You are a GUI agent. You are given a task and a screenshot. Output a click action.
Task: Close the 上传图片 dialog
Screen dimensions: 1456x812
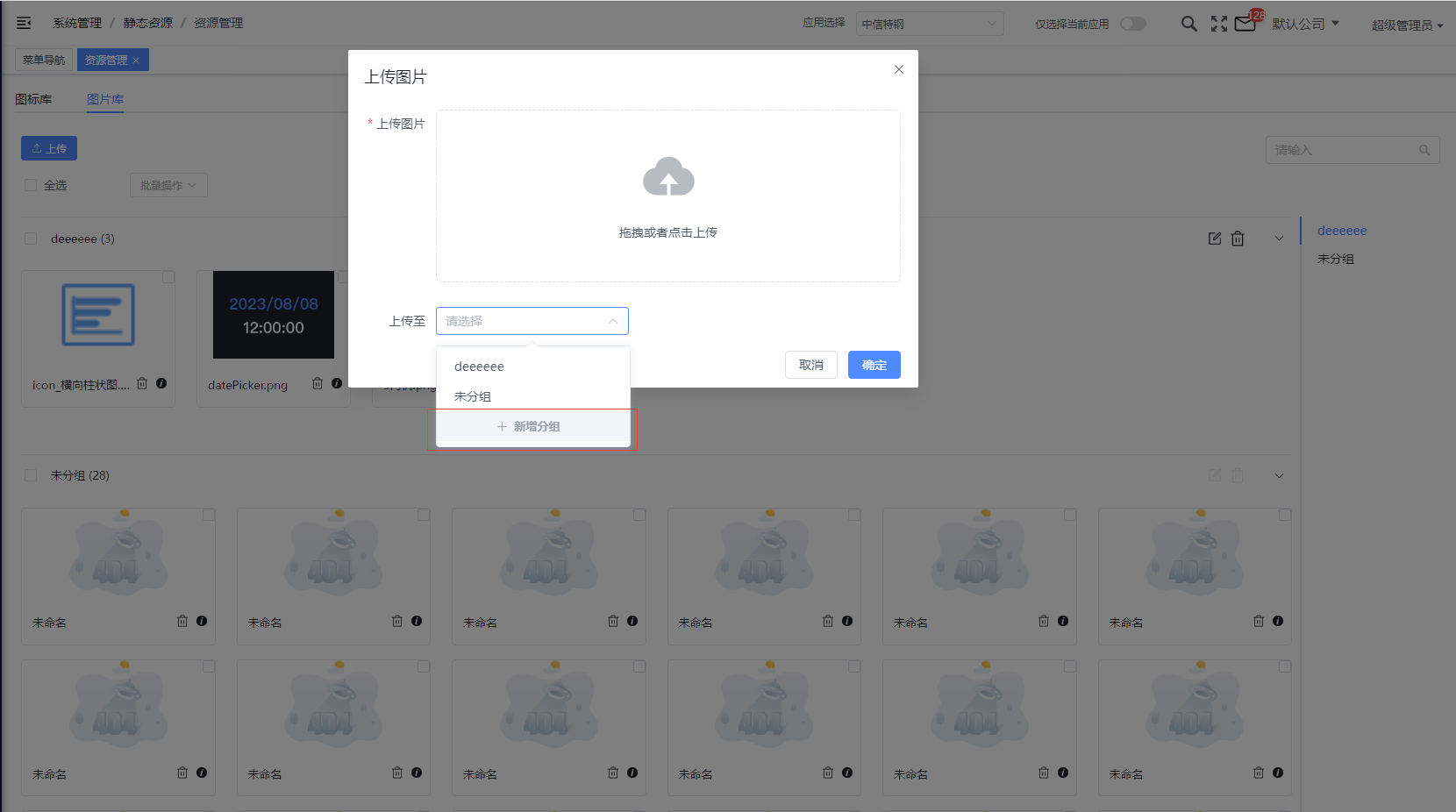point(899,69)
